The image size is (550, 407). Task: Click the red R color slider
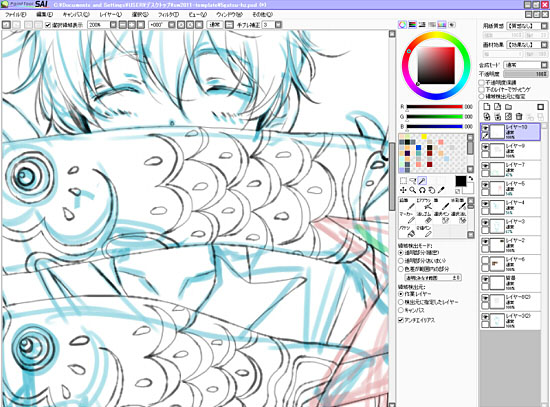[435, 107]
